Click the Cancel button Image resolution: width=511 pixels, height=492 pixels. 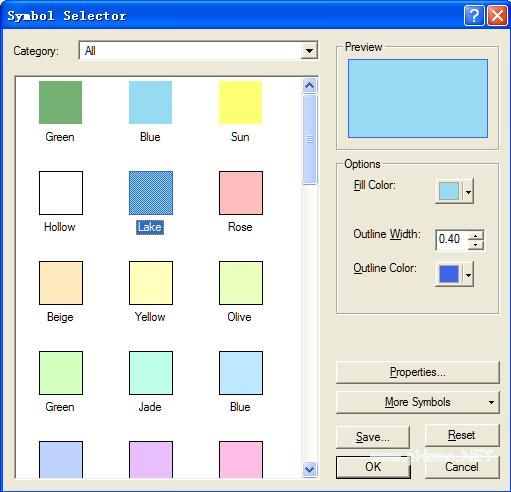coord(462,467)
